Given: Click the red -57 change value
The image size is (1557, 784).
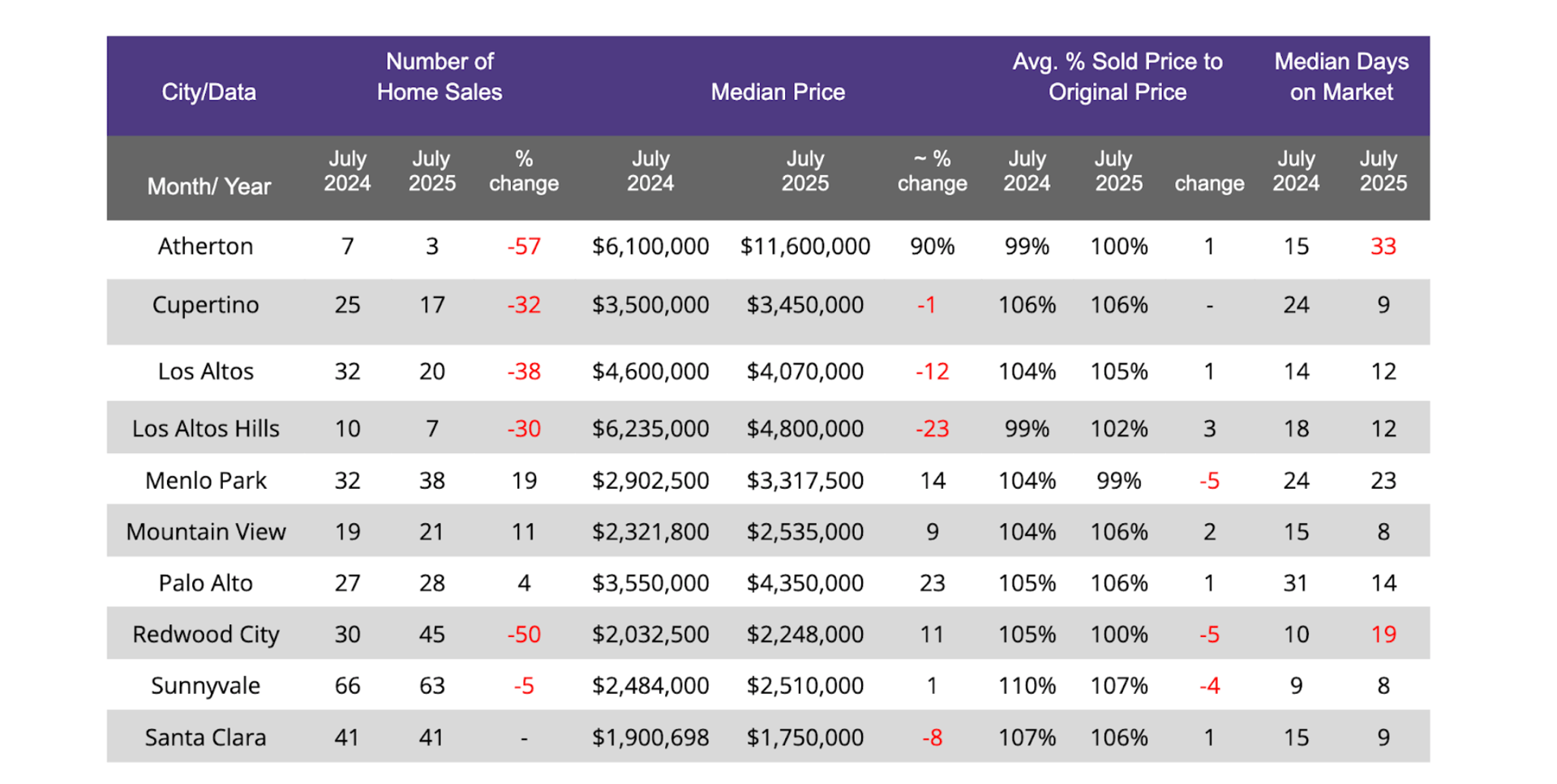Looking at the screenshot, I should point(523,246).
